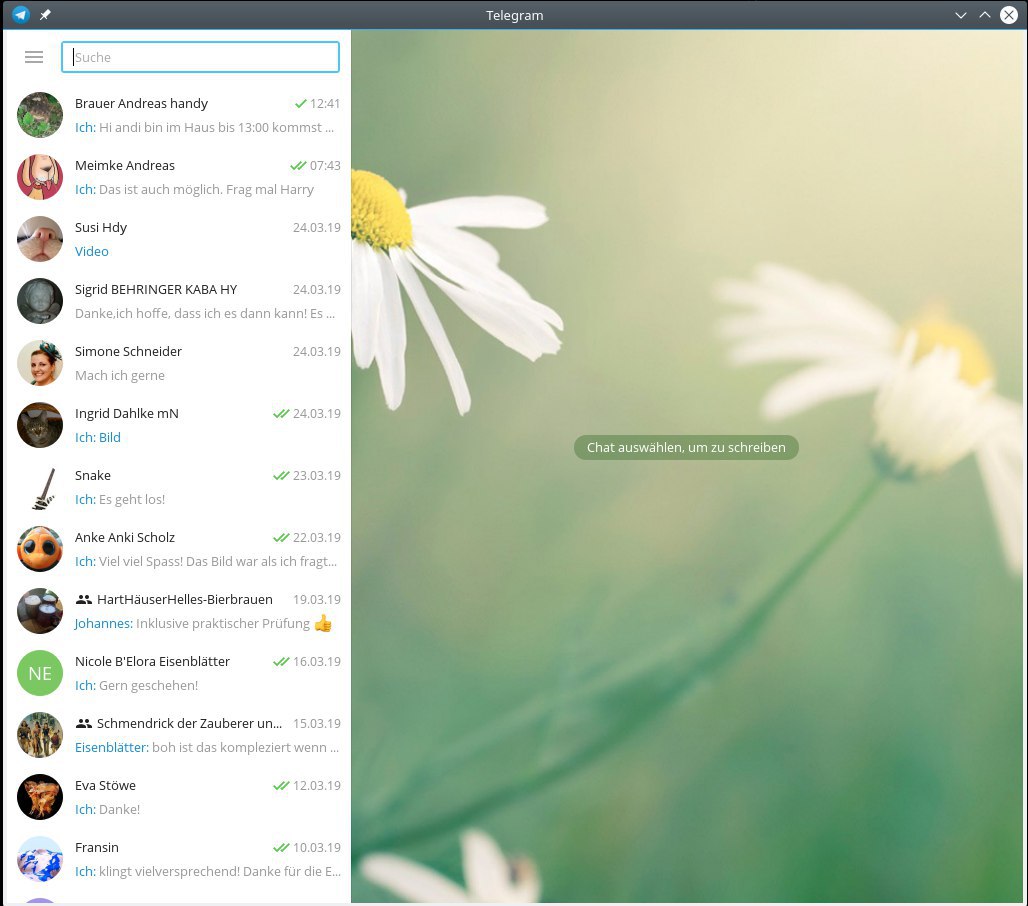Toggle the pin window icon
This screenshot has width=1028, height=906.
[x=45, y=15]
